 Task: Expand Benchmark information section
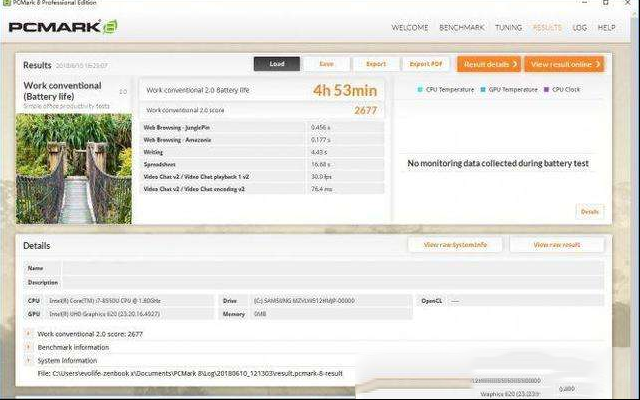pyautogui.click(x=28, y=347)
